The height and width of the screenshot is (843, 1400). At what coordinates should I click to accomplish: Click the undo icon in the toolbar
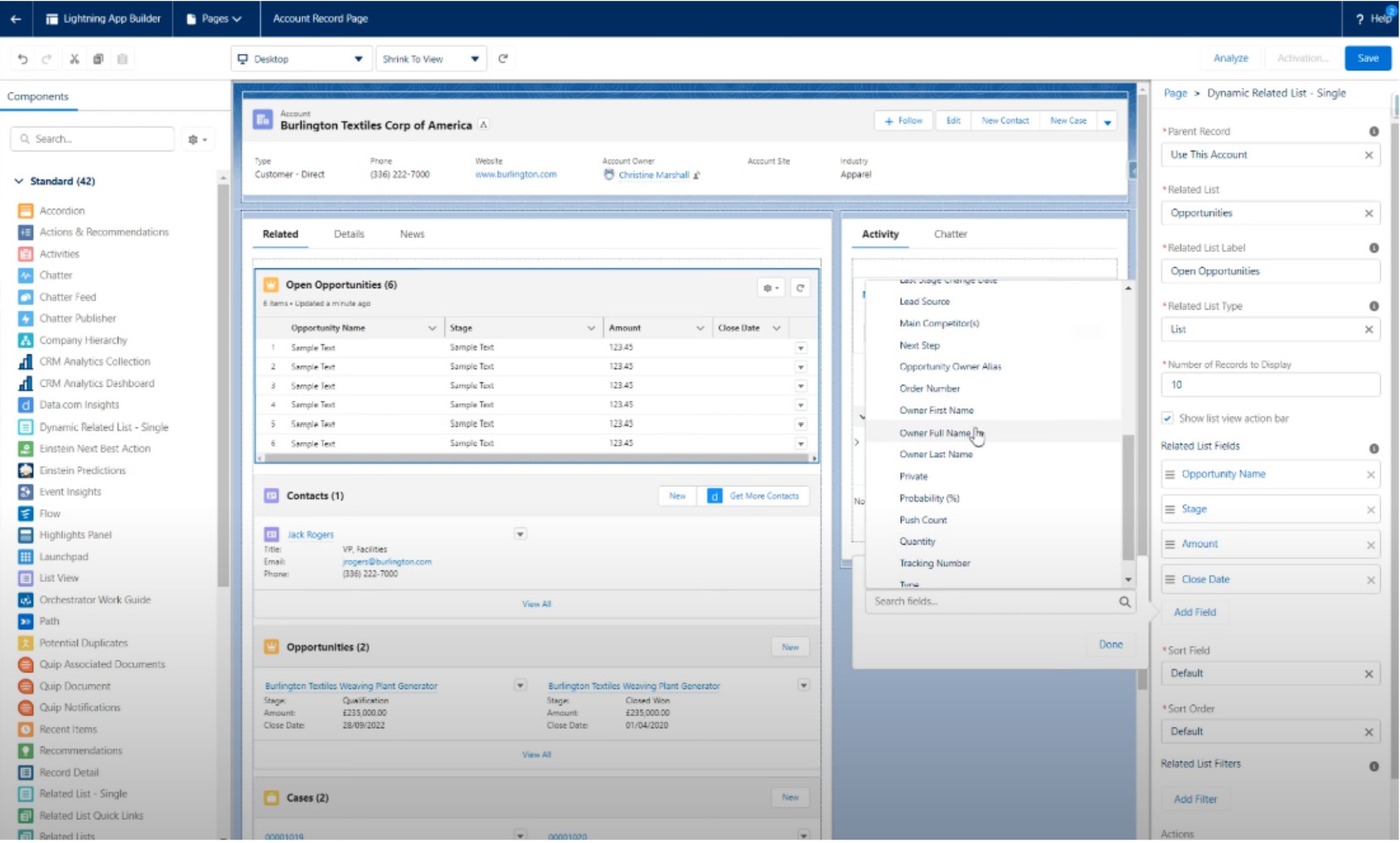[22, 58]
